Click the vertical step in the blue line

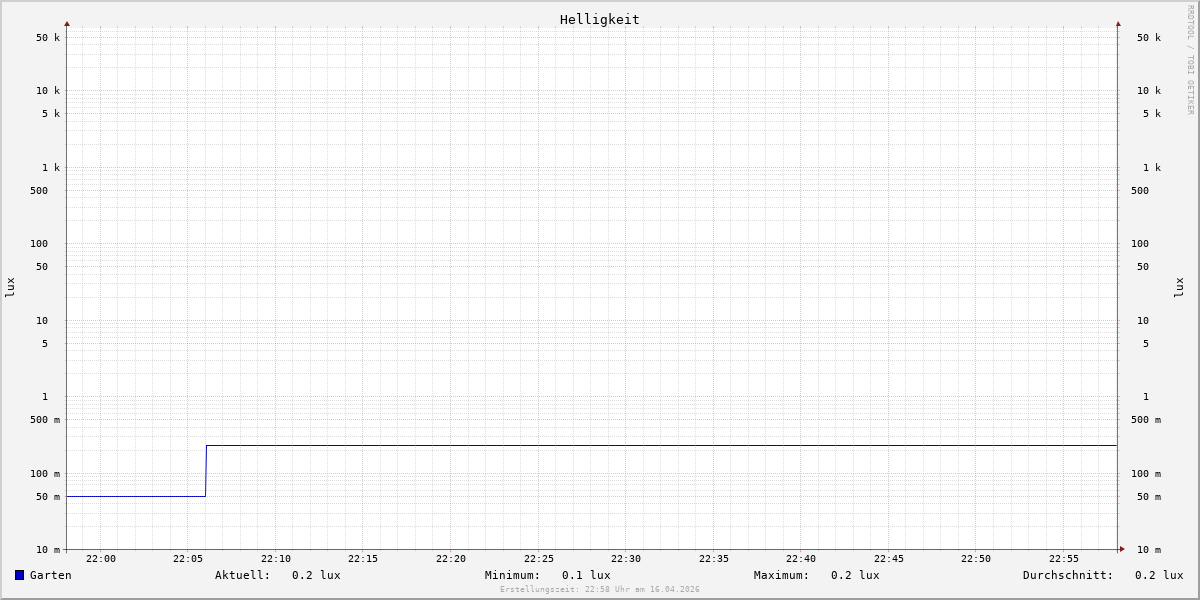pyautogui.click(x=206, y=470)
